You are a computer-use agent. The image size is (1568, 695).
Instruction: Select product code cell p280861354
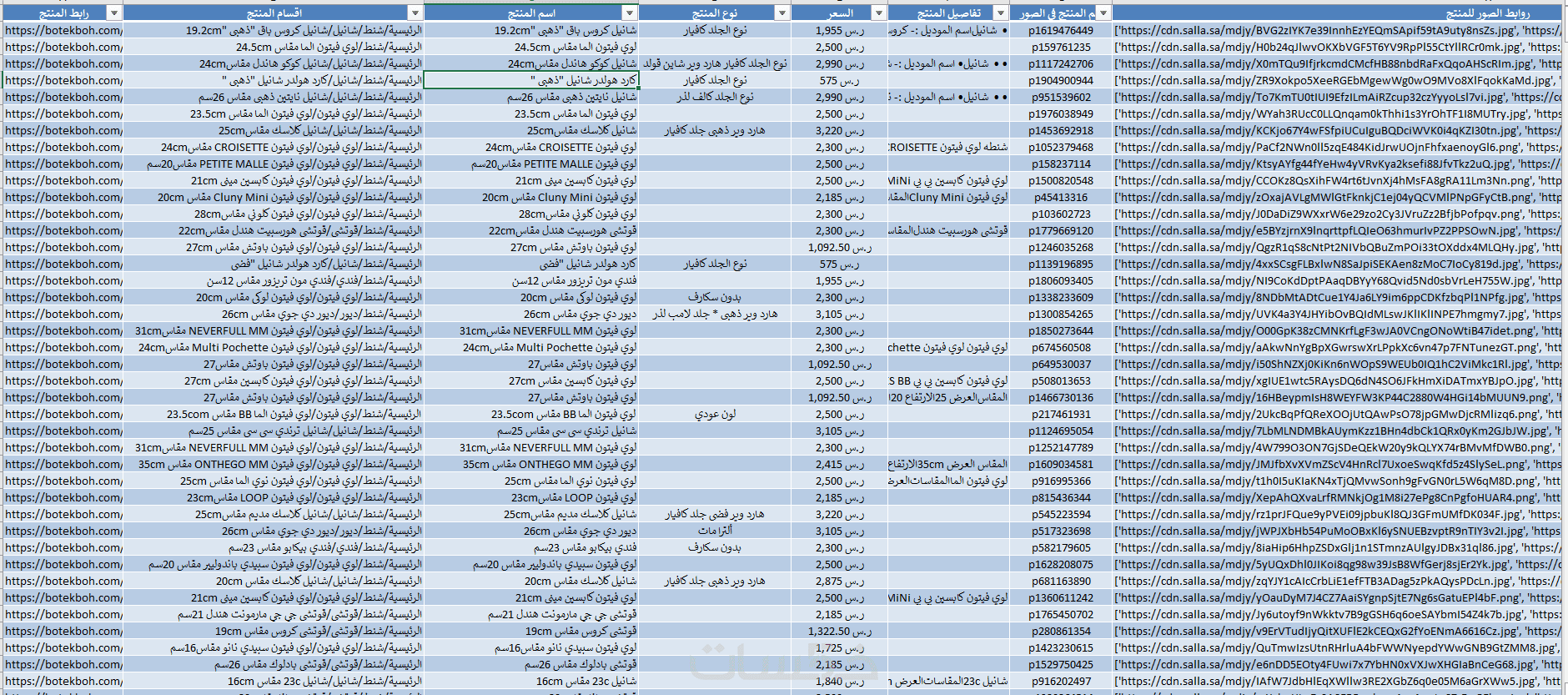coord(1061,631)
